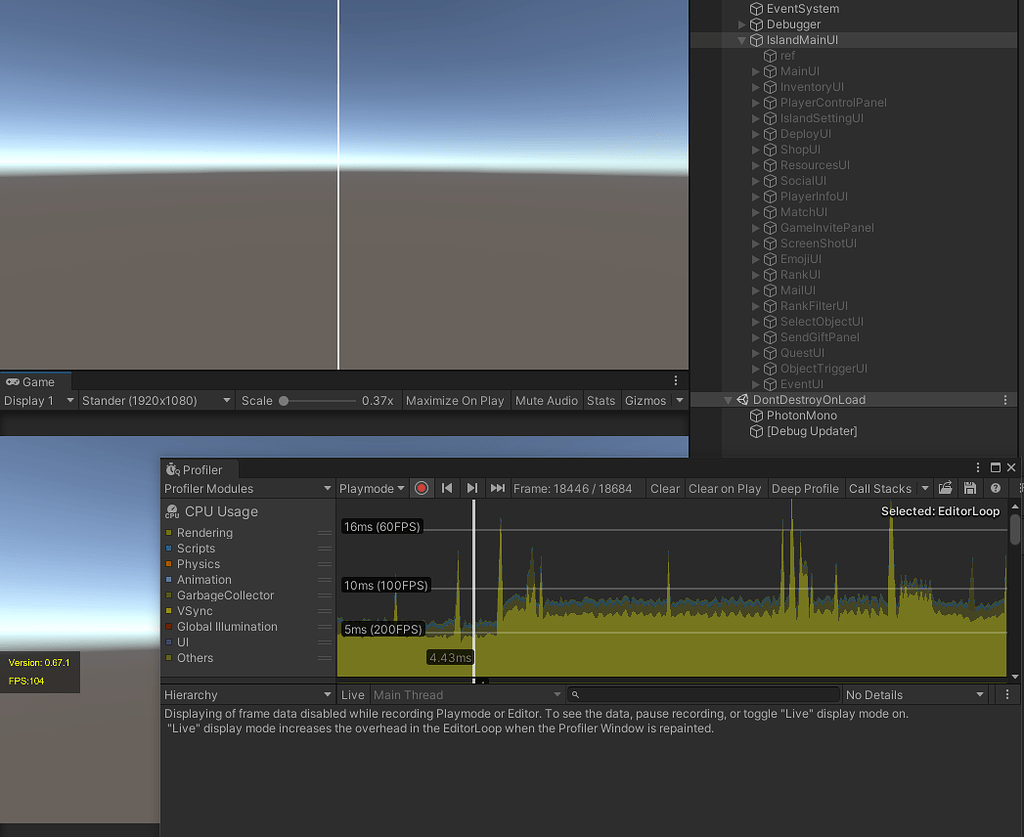Enable Deep Profile mode
This screenshot has width=1024, height=837.
point(805,488)
